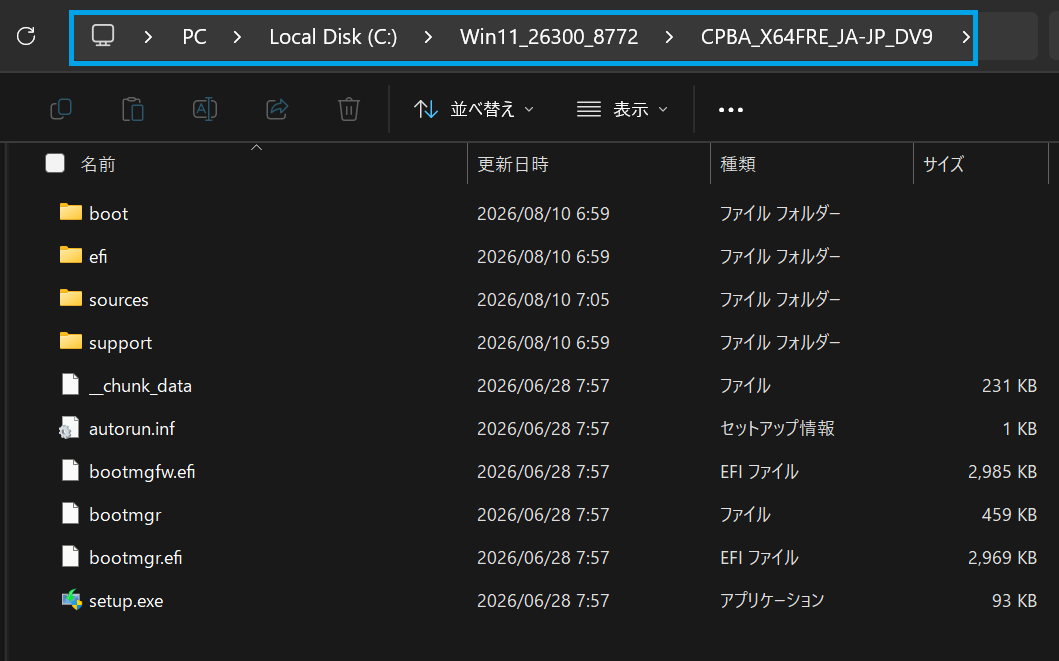The image size is (1059, 661).
Task: Expand the chevron after CPBA_X64FRE_JA-JP_DV9
Action: [x=965, y=36]
